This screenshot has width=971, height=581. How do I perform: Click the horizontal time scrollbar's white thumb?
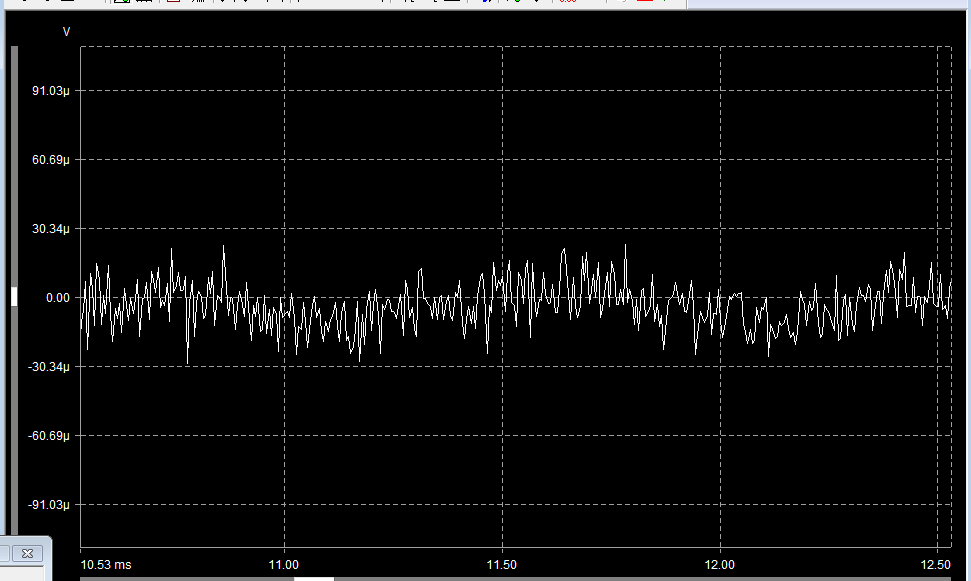313,579
